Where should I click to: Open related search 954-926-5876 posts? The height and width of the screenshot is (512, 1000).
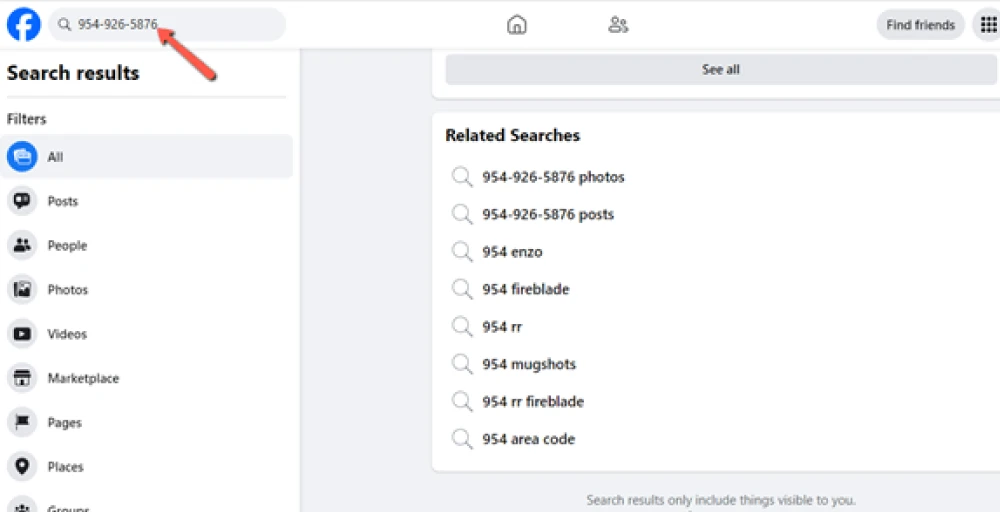(548, 214)
